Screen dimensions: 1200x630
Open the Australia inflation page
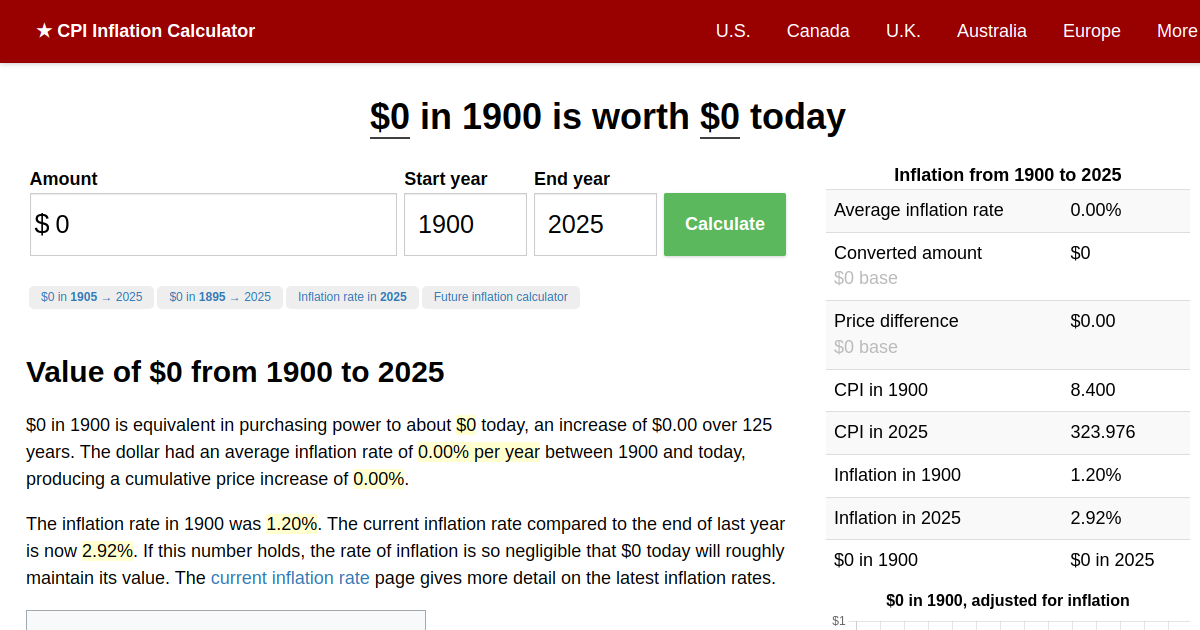coord(991,31)
